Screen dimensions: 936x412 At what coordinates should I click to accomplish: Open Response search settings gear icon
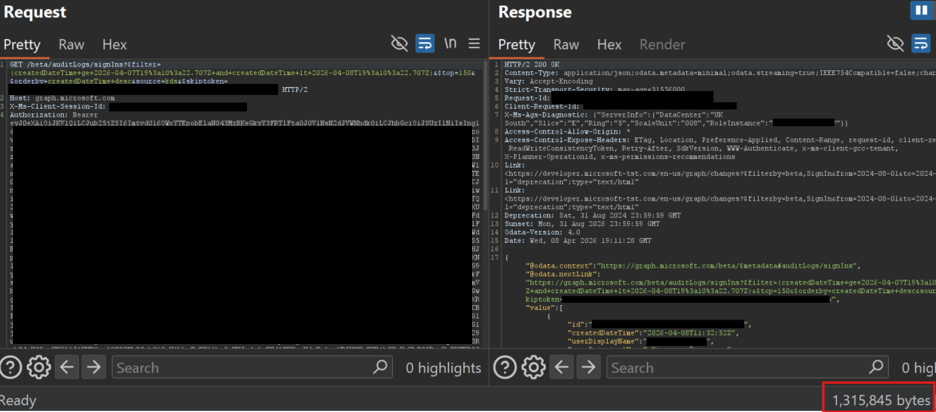point(533,367)
